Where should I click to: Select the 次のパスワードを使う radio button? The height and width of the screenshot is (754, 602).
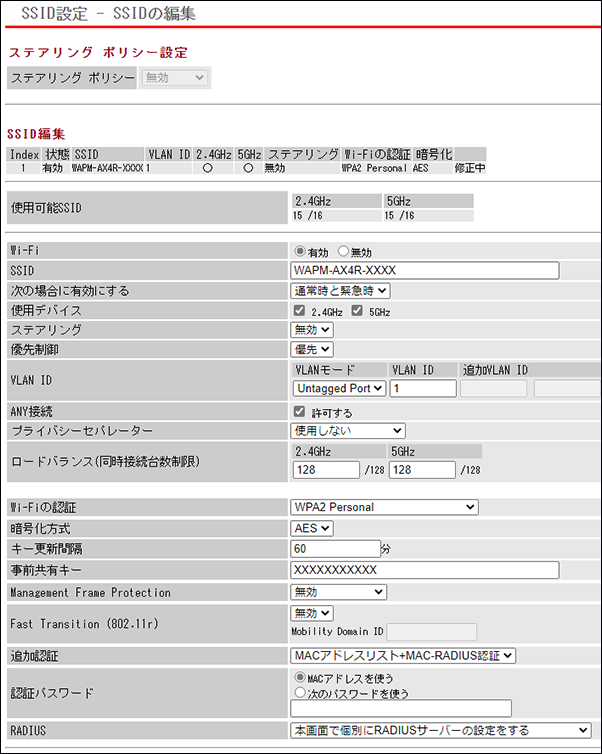[299, 690]
